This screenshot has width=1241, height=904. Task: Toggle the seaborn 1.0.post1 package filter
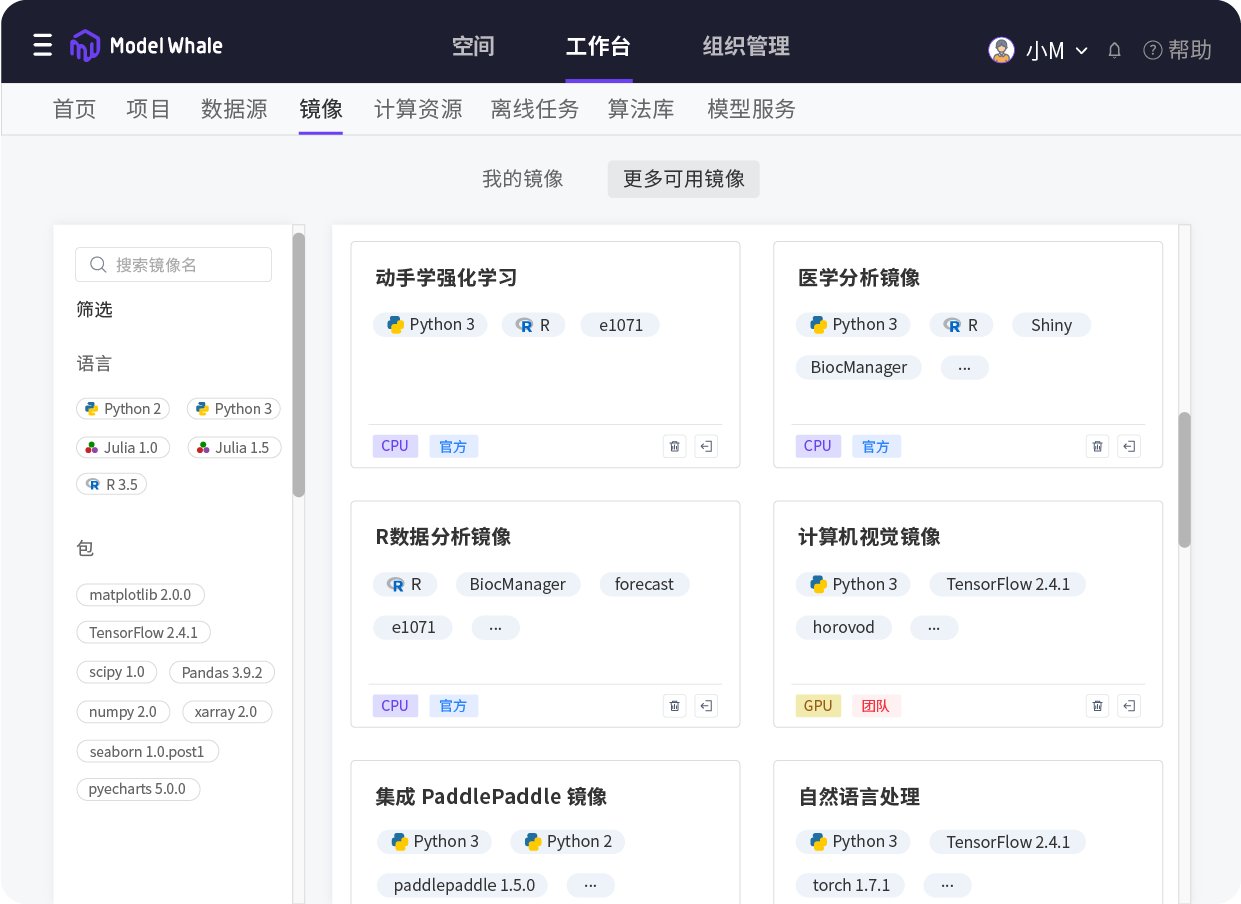coord(147,751)
